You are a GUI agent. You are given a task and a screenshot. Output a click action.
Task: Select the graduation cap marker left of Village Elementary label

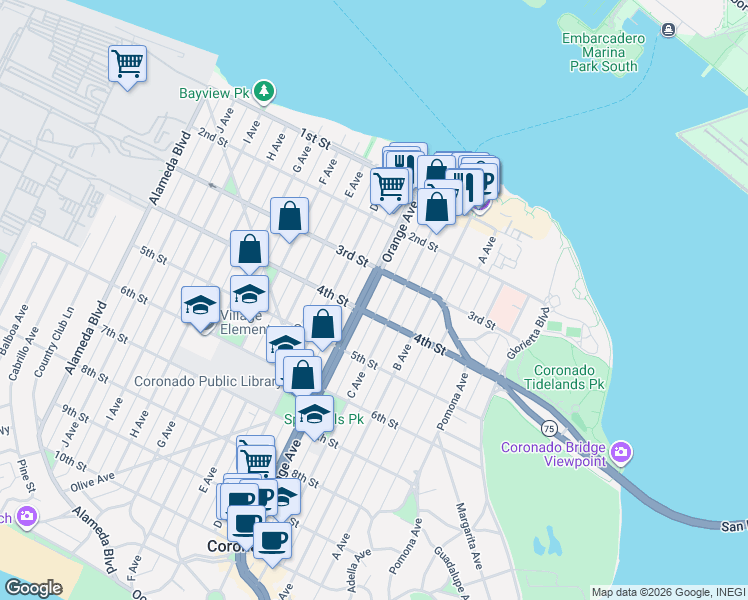[x=200, y=305]
